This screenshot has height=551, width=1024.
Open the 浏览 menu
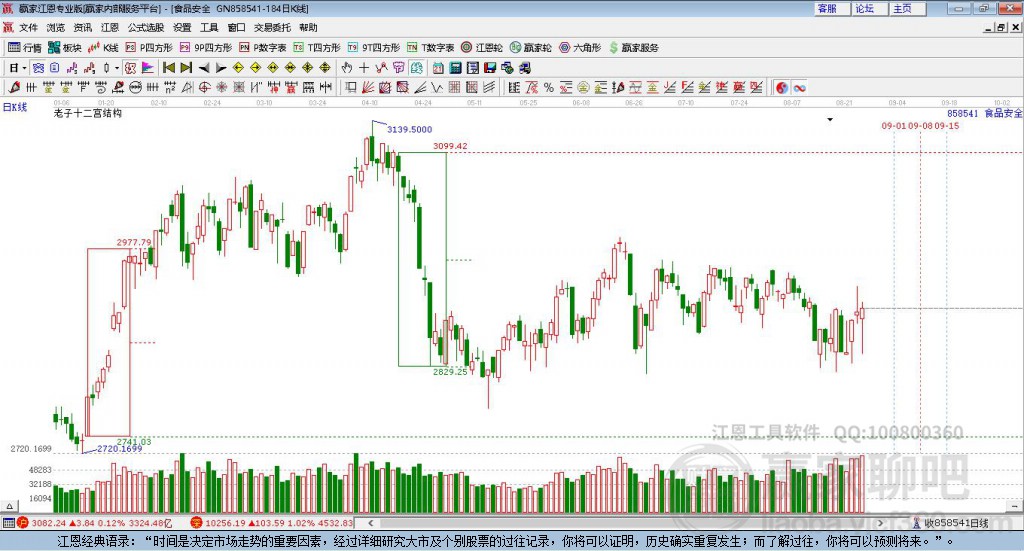pos(56,27)
